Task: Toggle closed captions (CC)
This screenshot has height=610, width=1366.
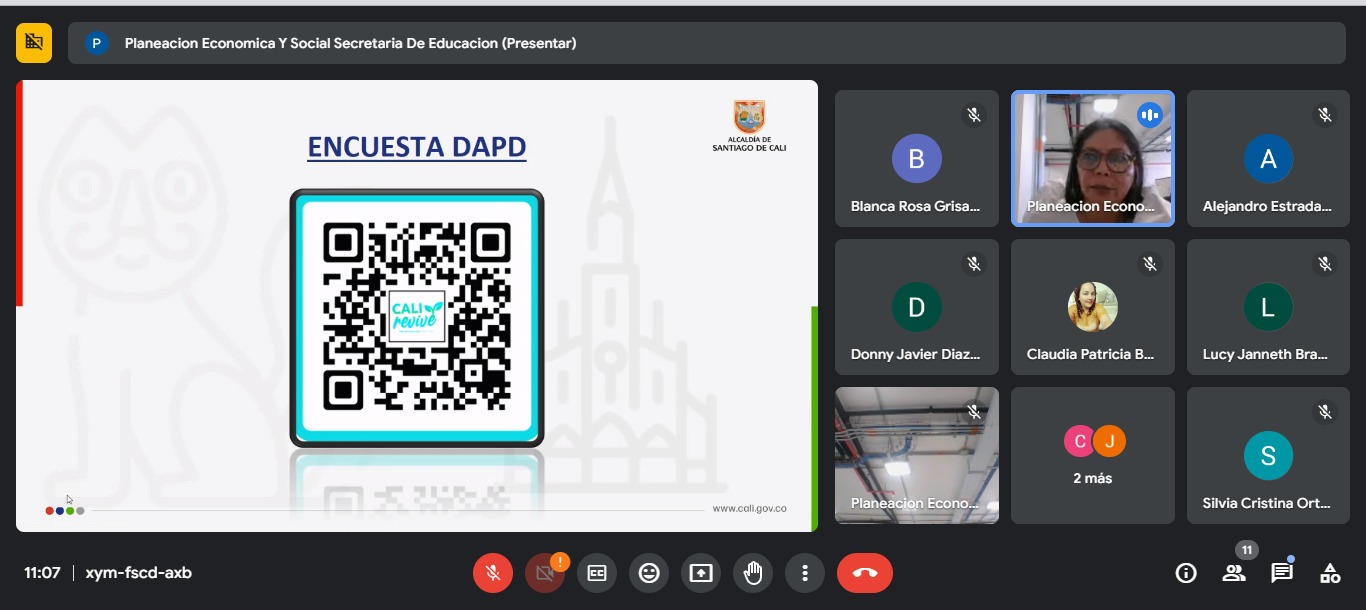Action: pyautogui.click(x=597, y=573)
